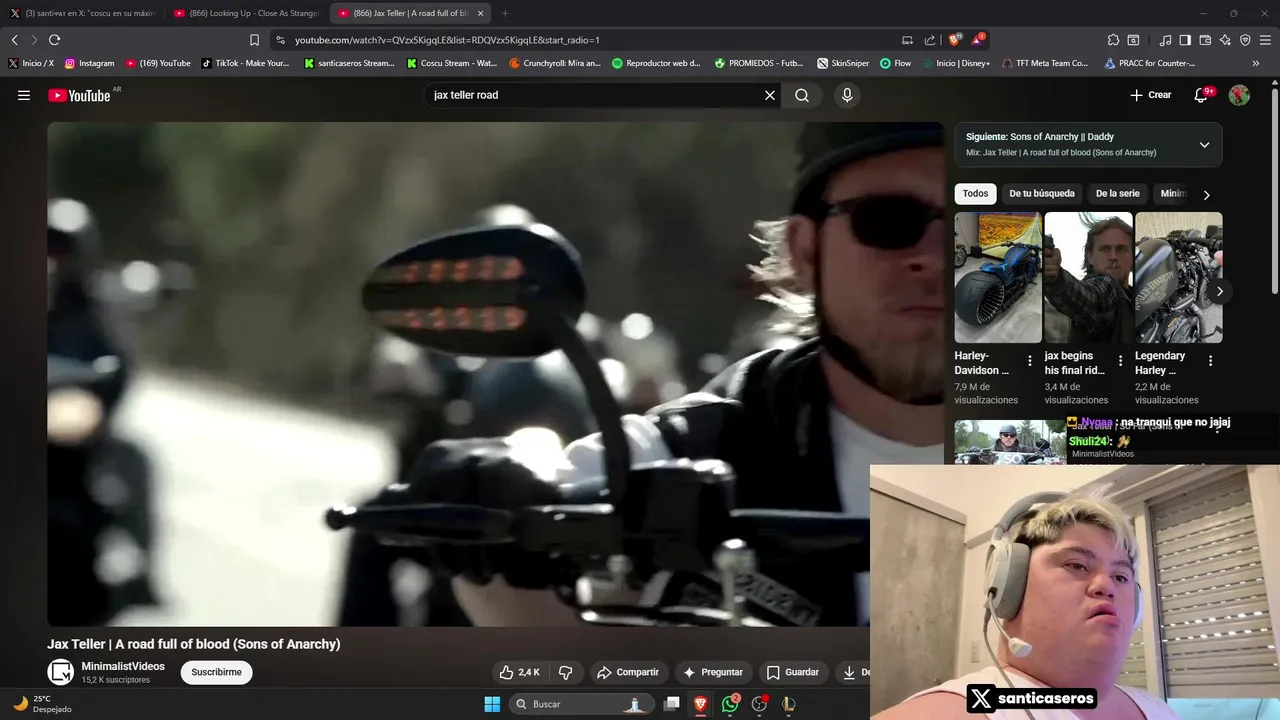Open a new browser tab
Screen dimensions: 1280x720
point(504,13)
